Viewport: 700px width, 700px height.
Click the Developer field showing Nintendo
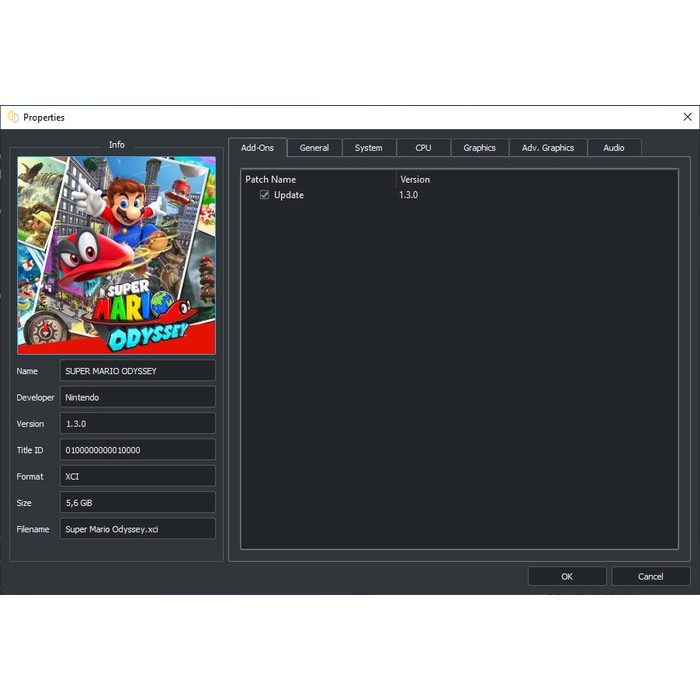(x=137, y=397)
